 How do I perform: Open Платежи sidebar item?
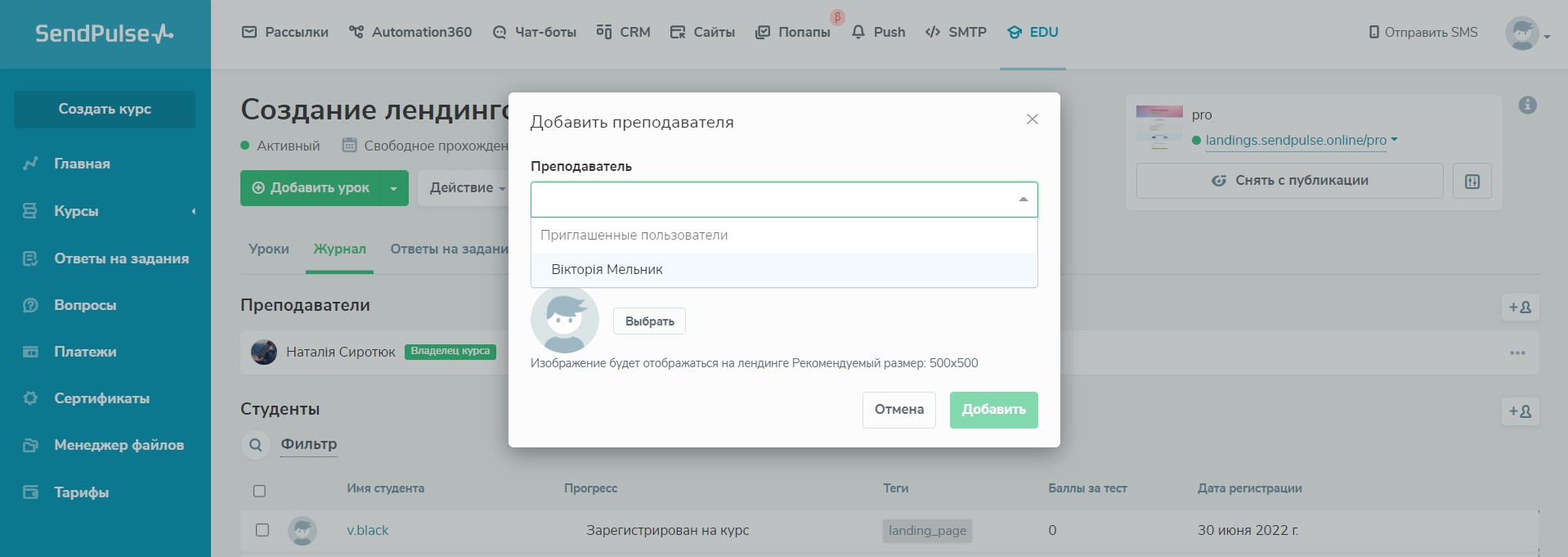85,352
